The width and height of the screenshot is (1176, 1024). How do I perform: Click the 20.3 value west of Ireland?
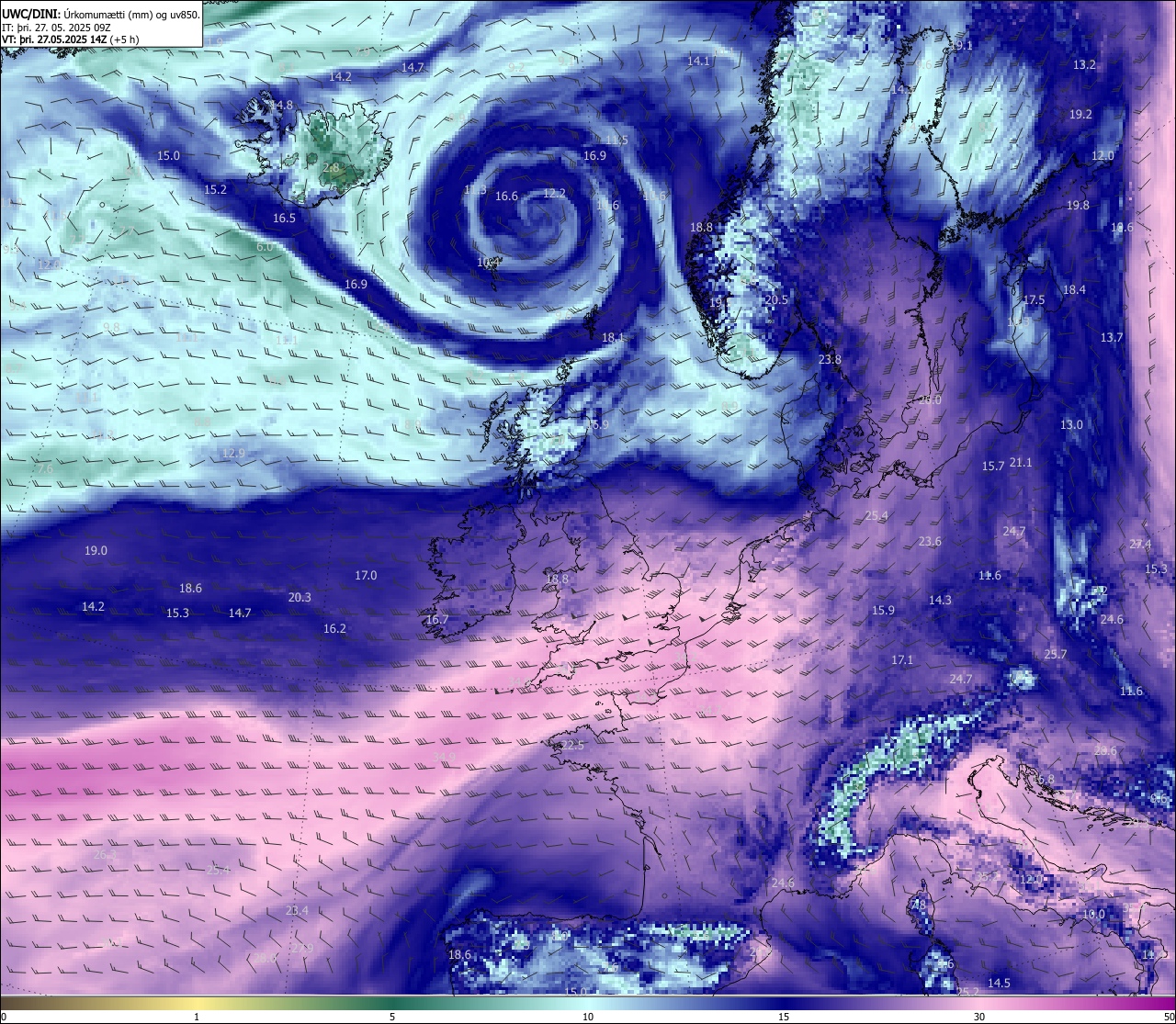[x=300, y=598]
